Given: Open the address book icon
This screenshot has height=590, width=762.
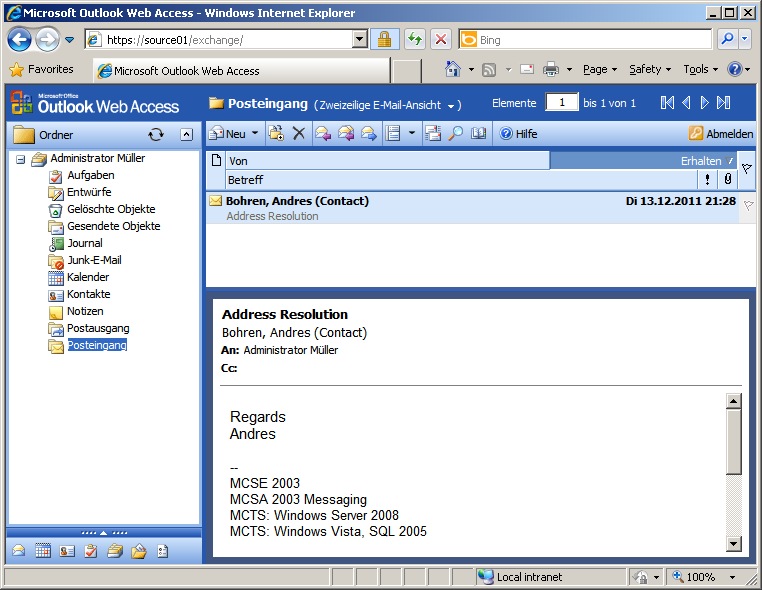Looking at the screenshot, I should [478, 134].
